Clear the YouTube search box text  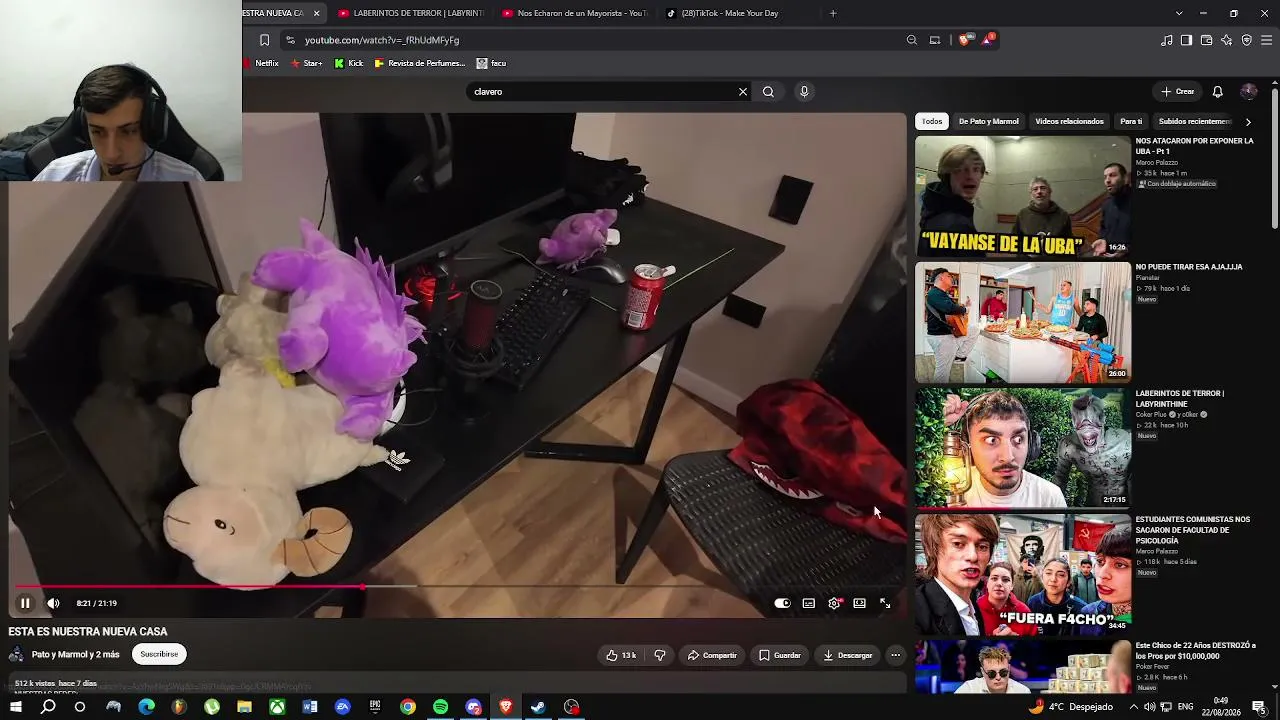tap(743, 92)
